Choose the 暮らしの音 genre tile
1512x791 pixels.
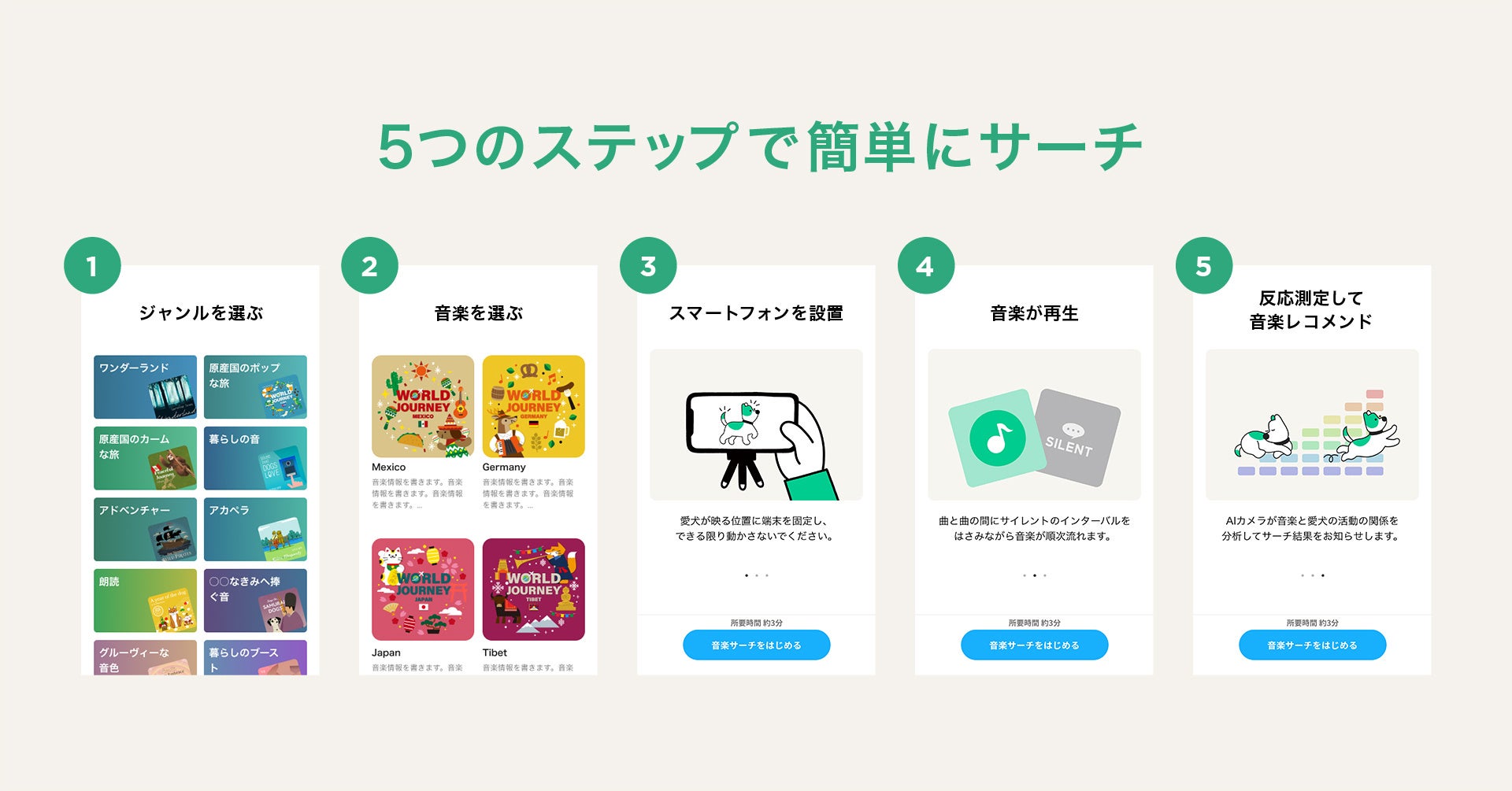pyautogui.click(x=255, y=458)
